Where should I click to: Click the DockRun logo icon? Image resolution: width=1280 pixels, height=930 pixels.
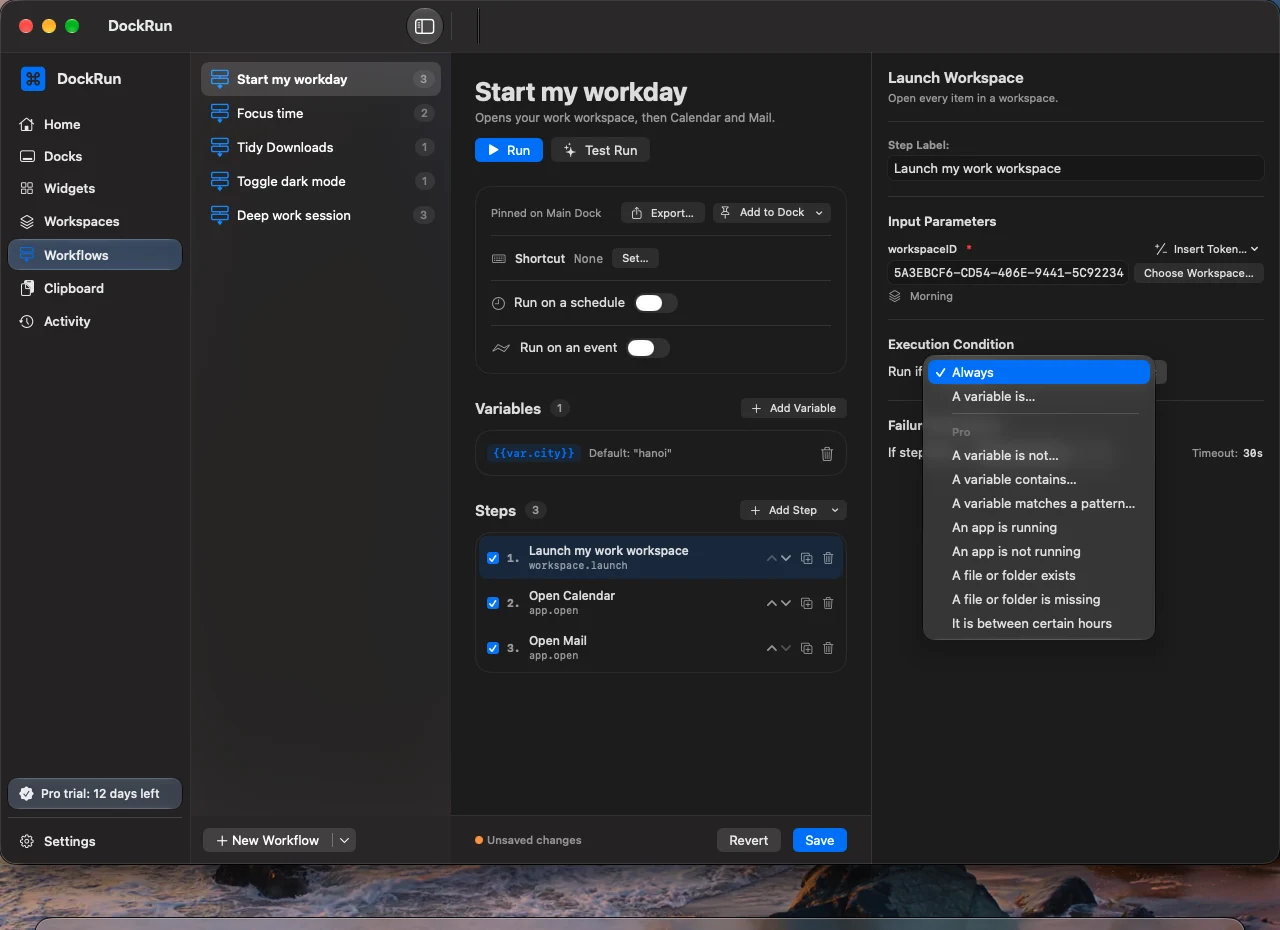33,79
